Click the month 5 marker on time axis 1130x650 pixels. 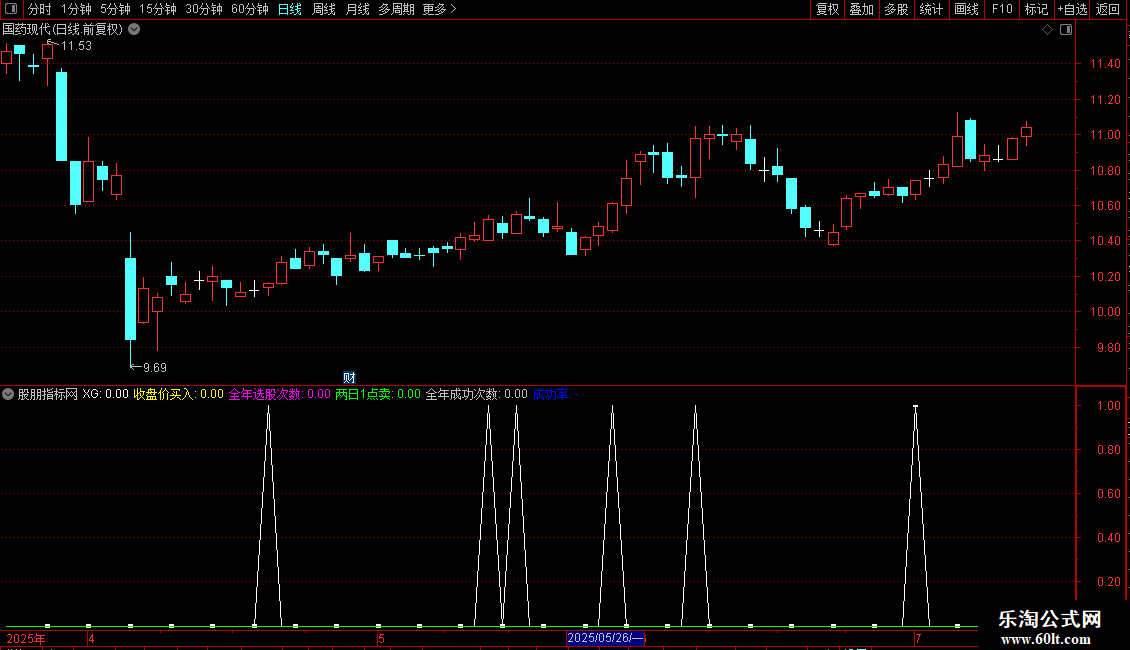(x=381, y=638)
